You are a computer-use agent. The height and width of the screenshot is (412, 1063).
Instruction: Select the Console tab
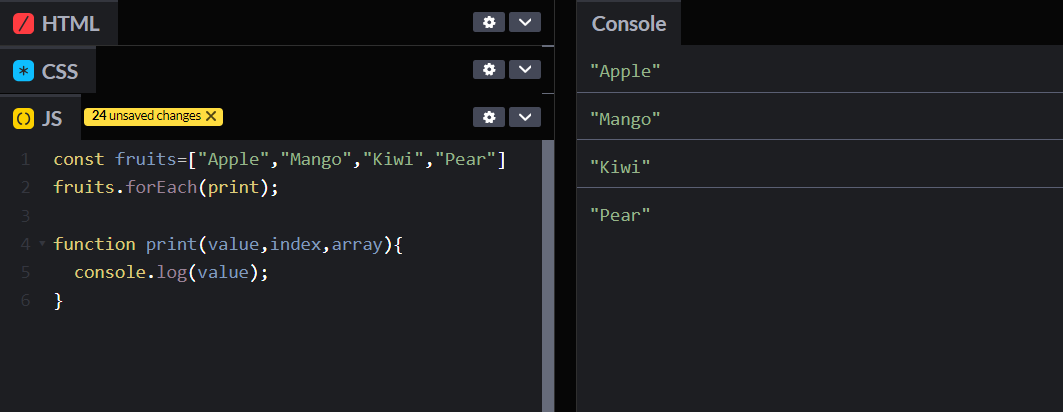(629, 23)
